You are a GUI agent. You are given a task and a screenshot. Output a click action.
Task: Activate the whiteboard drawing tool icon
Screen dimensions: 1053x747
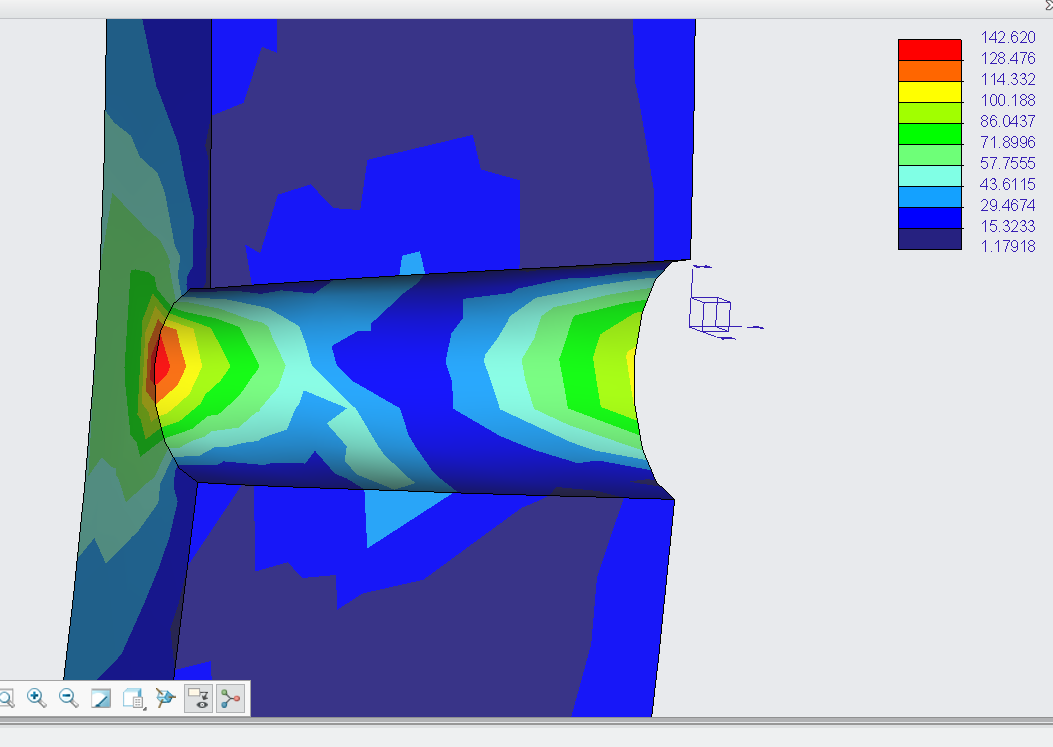100,698
